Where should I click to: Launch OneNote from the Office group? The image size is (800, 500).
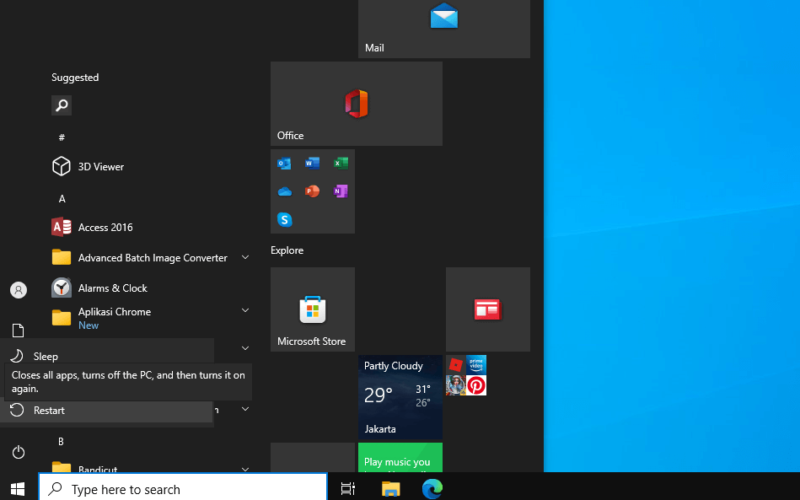pyautogui.click(x=341, y=191)
